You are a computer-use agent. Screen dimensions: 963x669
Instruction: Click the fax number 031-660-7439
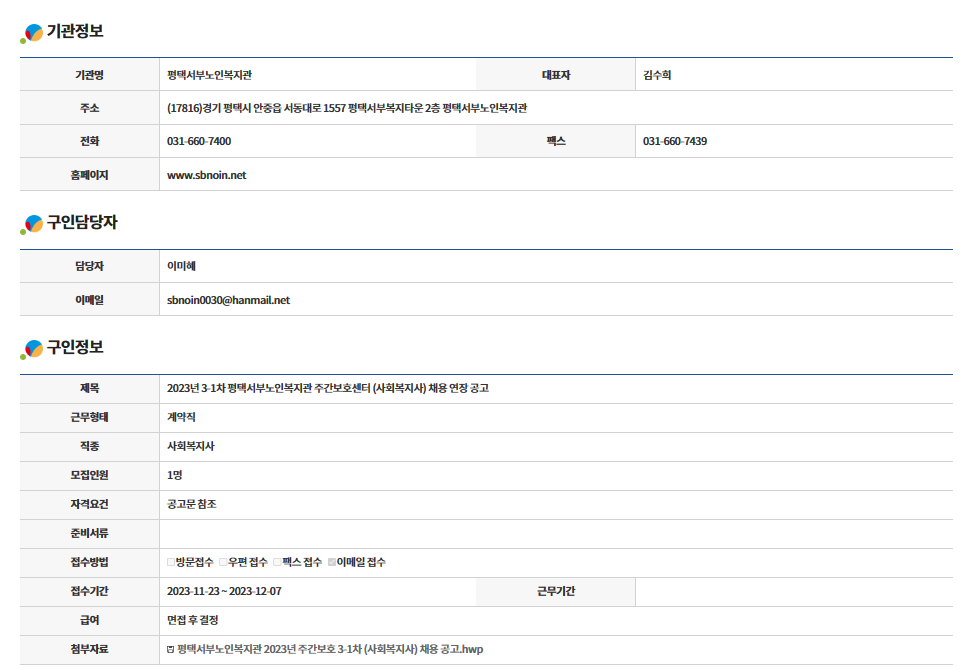[675, 141]
